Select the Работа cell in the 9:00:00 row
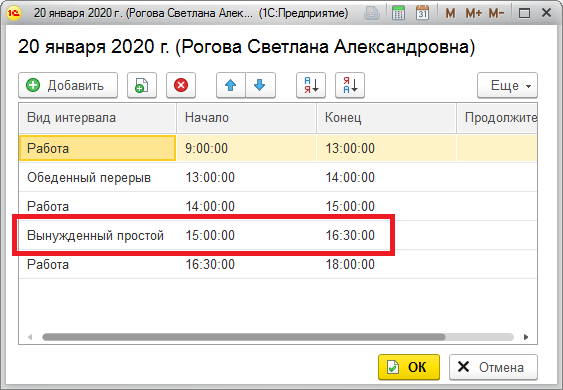The height and width of the screenshot is (390, 563). pyautogui.click(x=97, y=148)
